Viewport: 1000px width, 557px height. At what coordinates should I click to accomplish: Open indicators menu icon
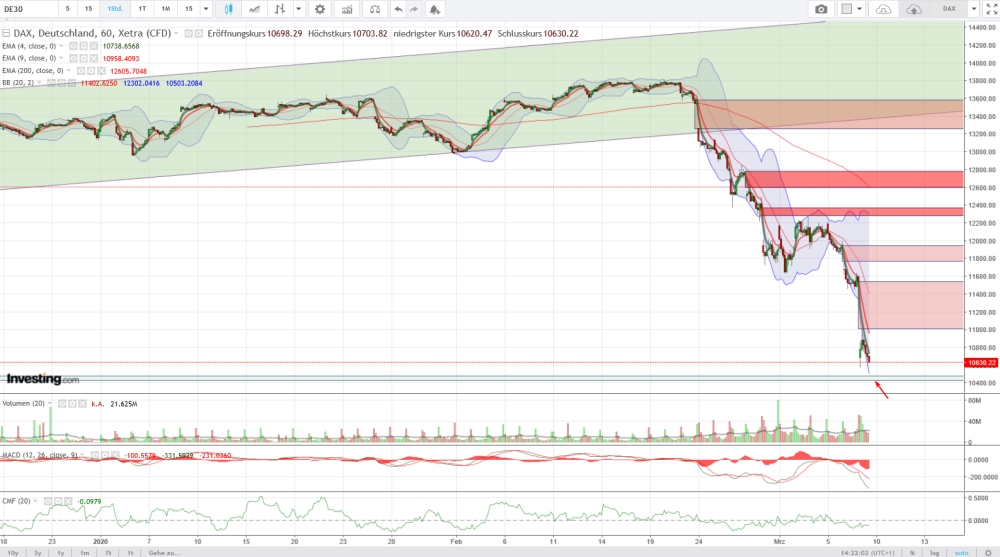346,9
